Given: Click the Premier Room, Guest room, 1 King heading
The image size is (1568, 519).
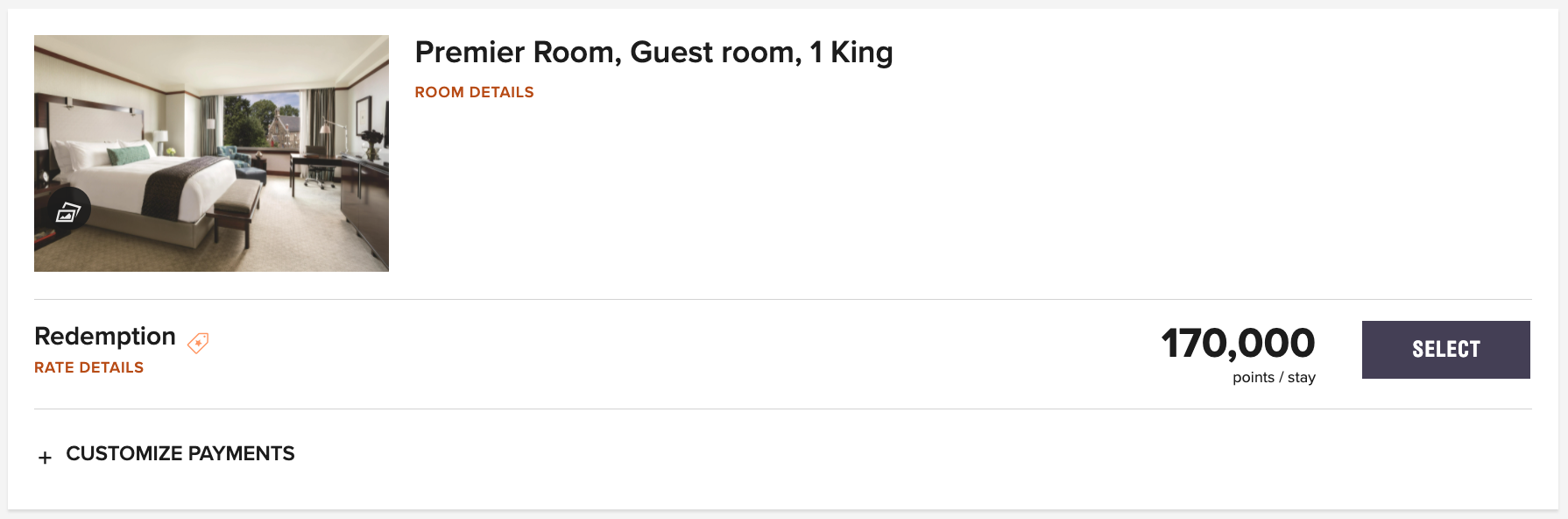Looking at the screenshot, I should [653, 53].
